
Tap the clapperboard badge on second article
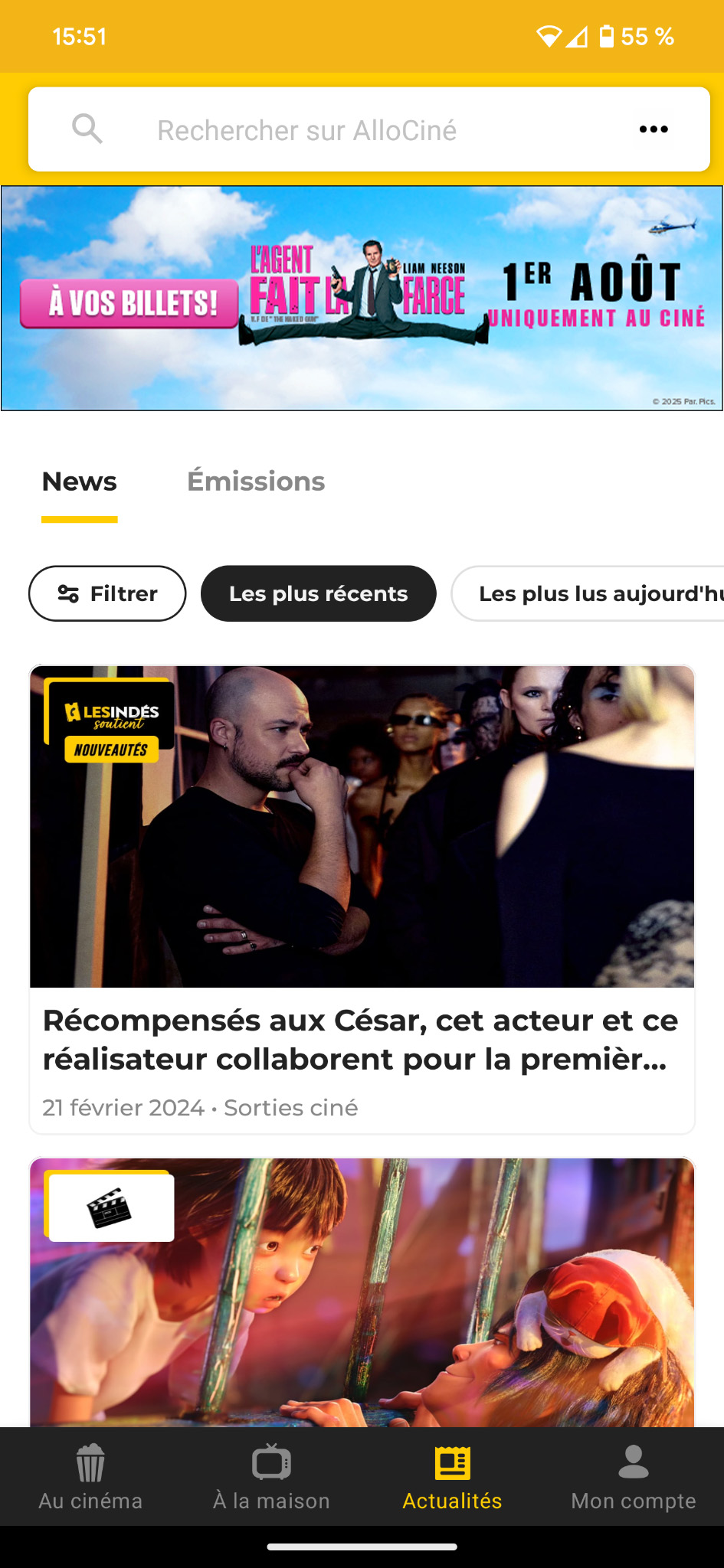click(110, 1206)
